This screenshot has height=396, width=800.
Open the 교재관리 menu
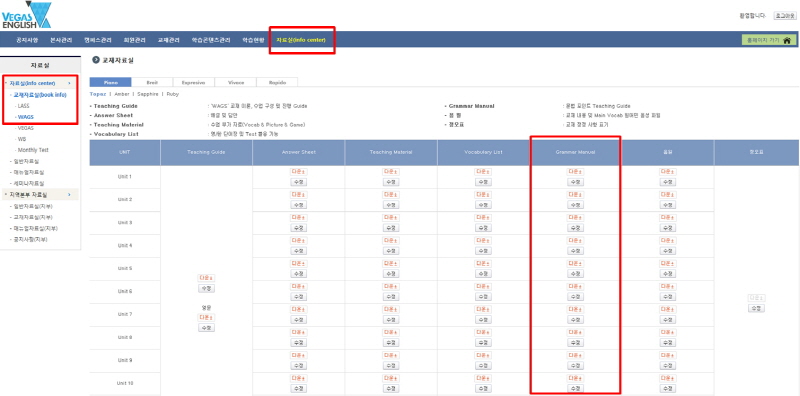pyautogui.click(x=168, y=40)
